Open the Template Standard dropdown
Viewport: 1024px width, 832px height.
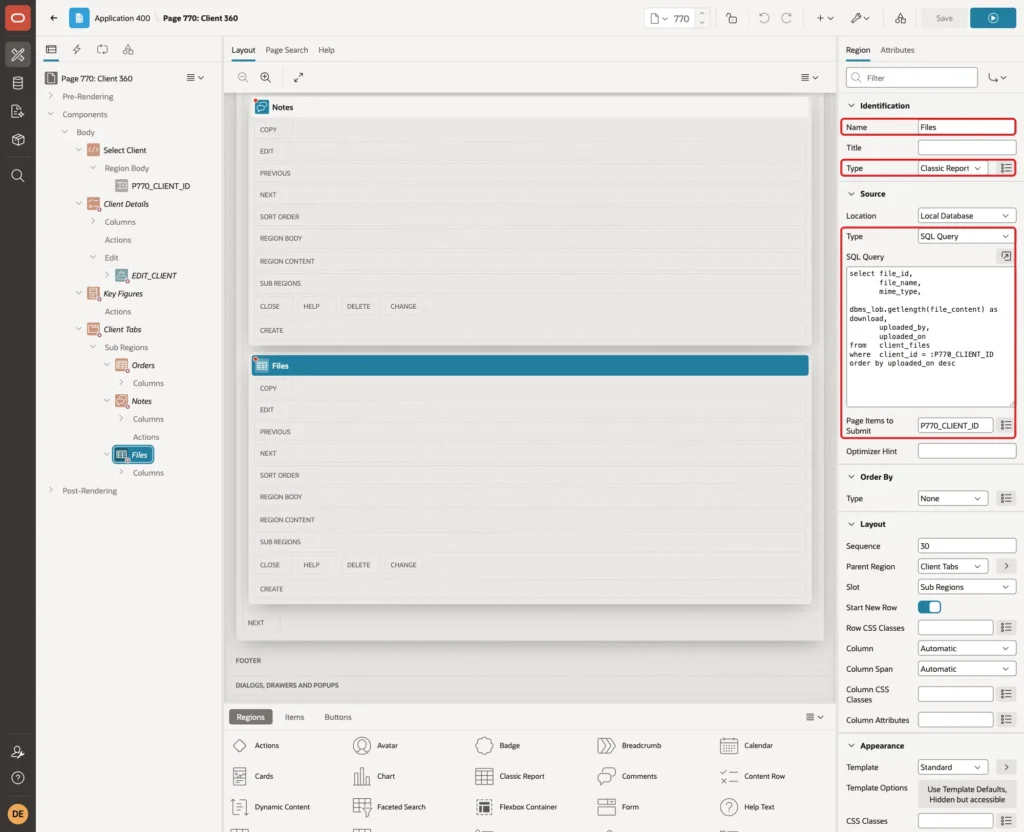(952, 767)
